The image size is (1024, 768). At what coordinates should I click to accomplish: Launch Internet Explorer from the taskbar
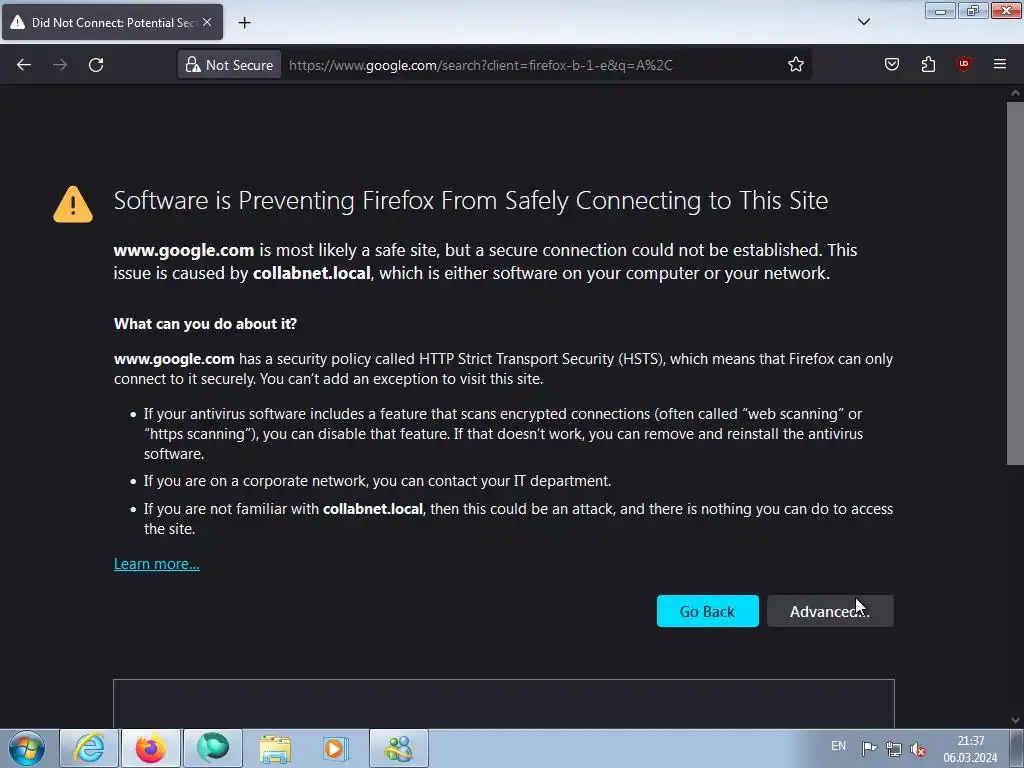[x=89, y=748]
